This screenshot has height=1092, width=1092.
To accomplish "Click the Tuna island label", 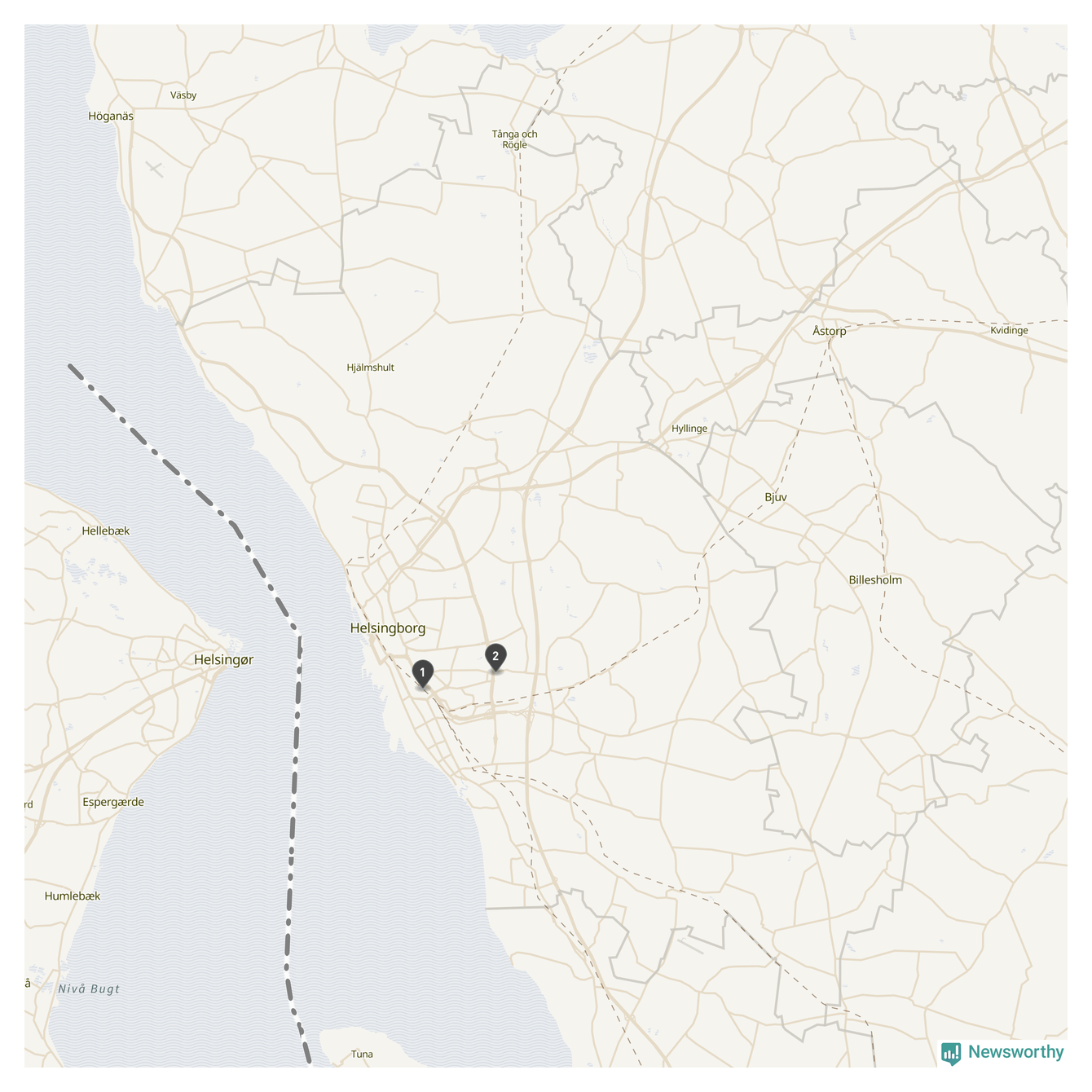I will point(362,1055).
